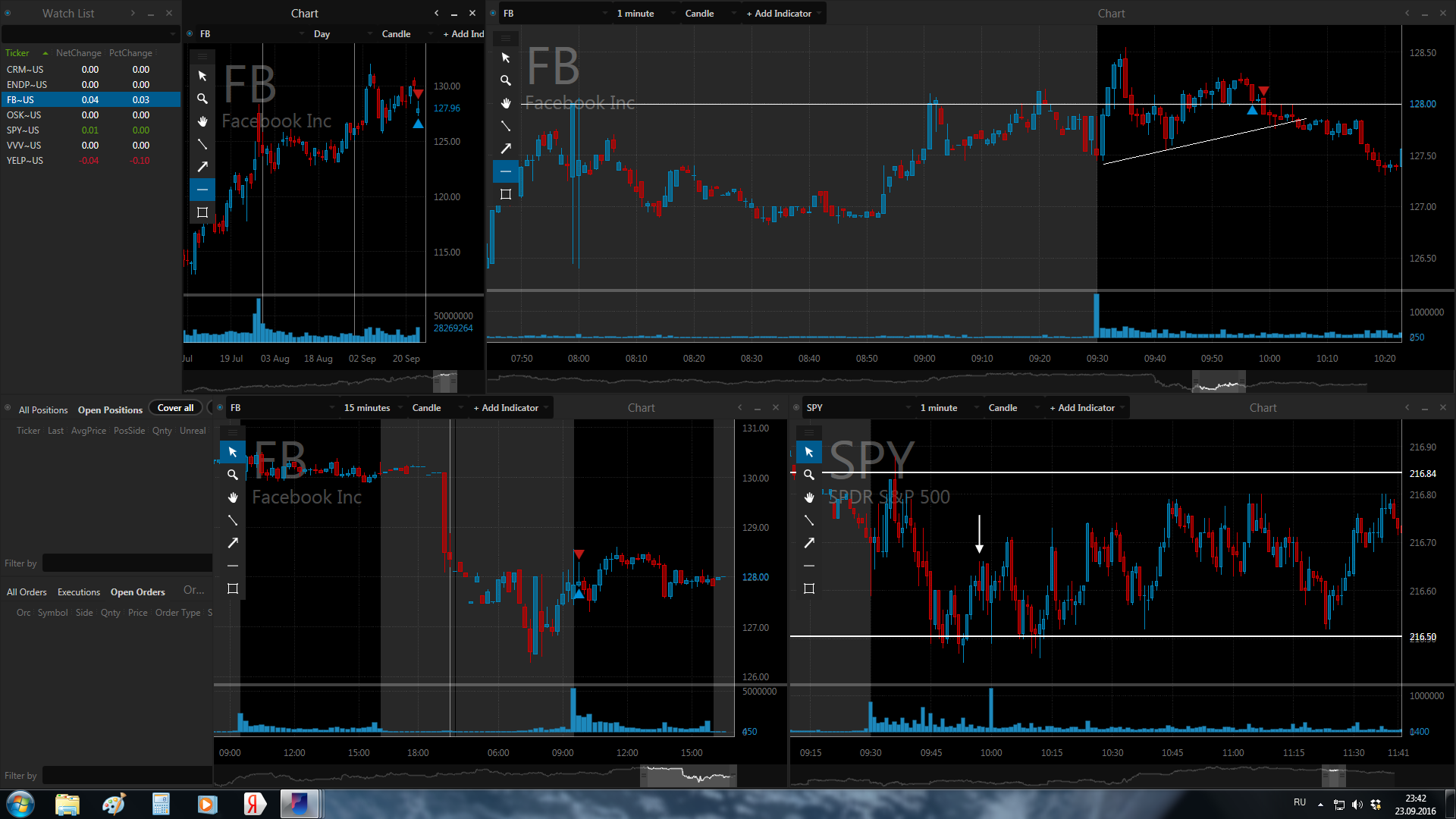
Task: Add Indicator to FB Day chart
Action: (x=463, y=34)
